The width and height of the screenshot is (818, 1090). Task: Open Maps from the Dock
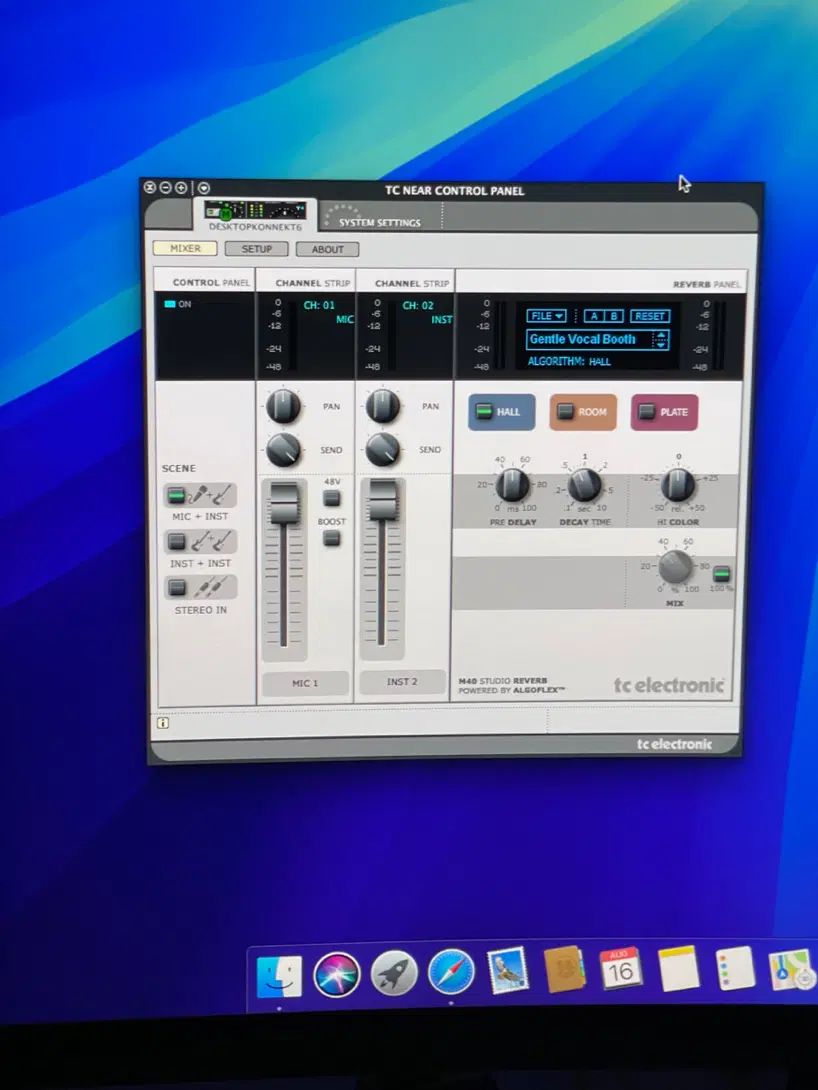point(791,969)
